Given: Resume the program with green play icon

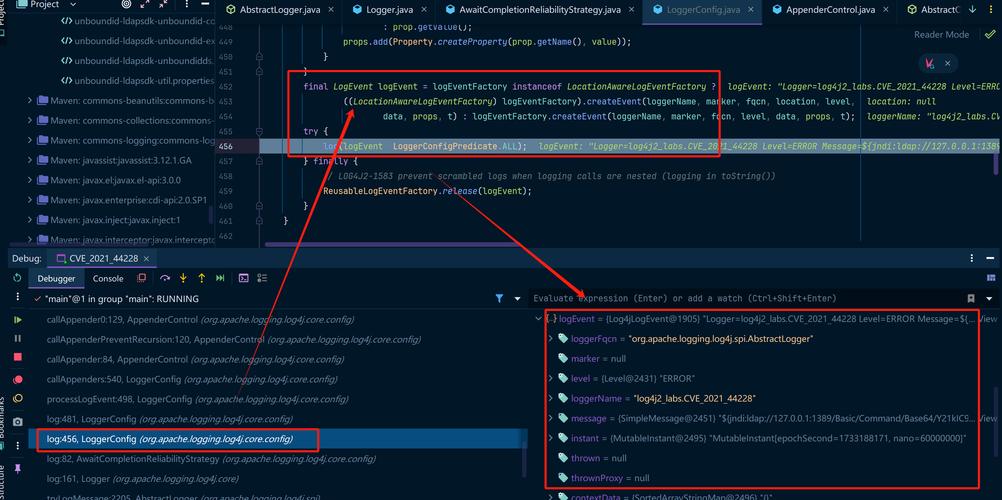Looking at the screenshot, I should [17, 319].
